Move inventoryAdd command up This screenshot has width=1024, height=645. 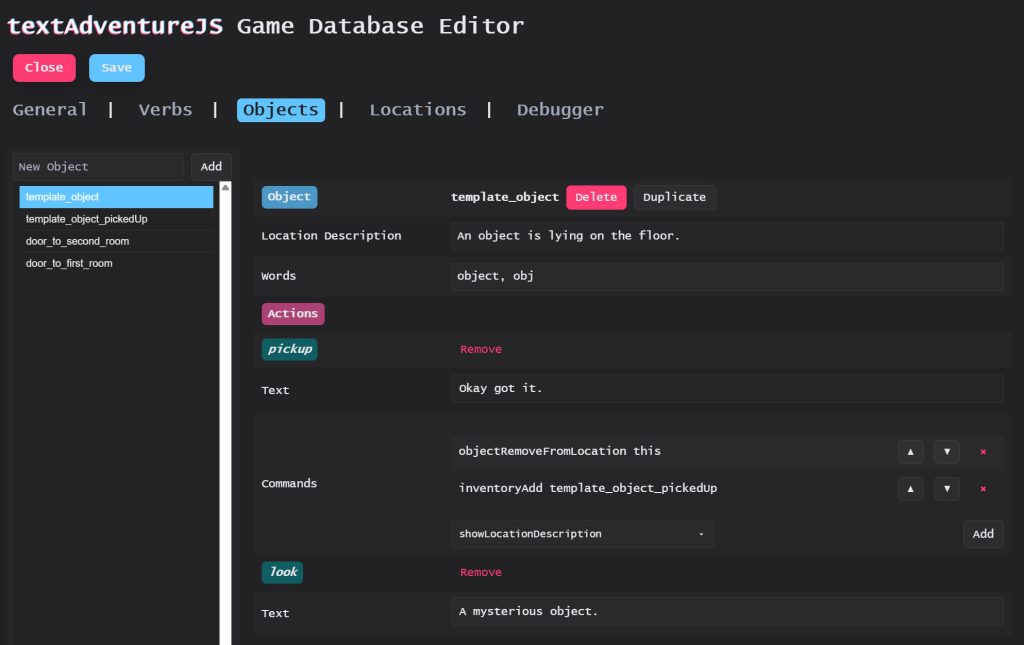pyautogui.click(x=910, y=489)
